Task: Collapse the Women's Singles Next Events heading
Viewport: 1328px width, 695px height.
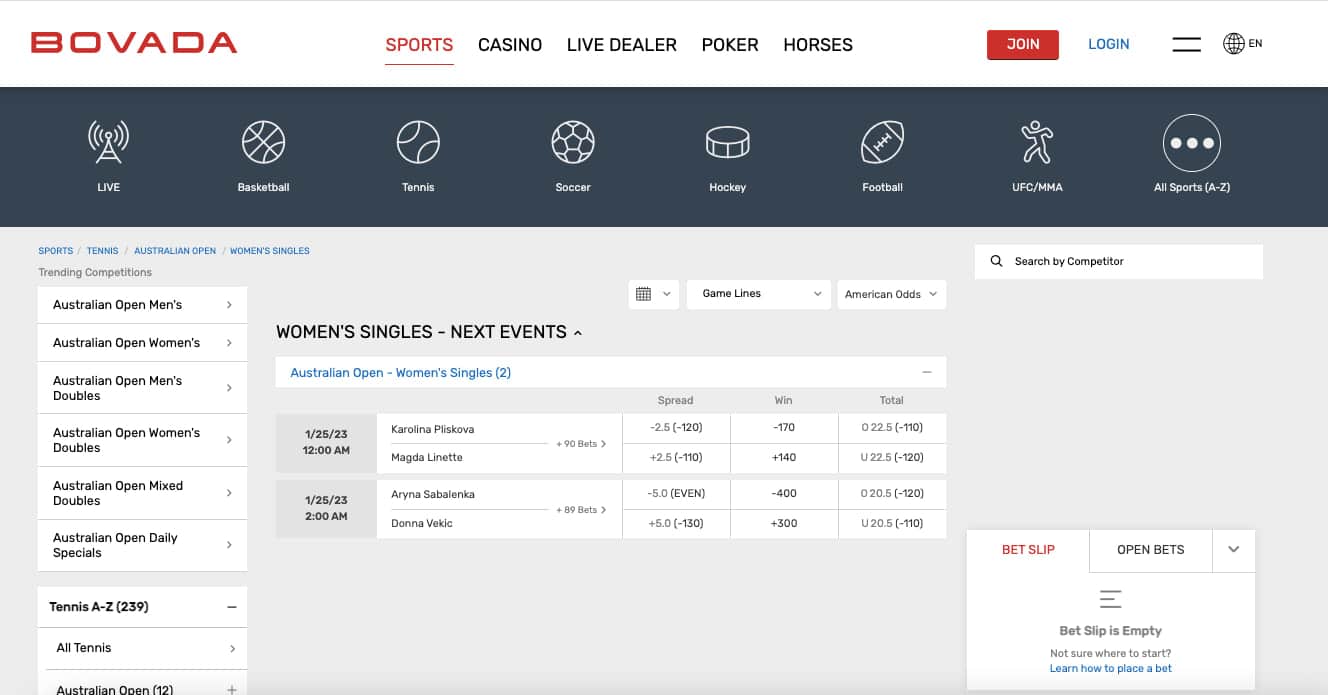Action: [429, 332]
